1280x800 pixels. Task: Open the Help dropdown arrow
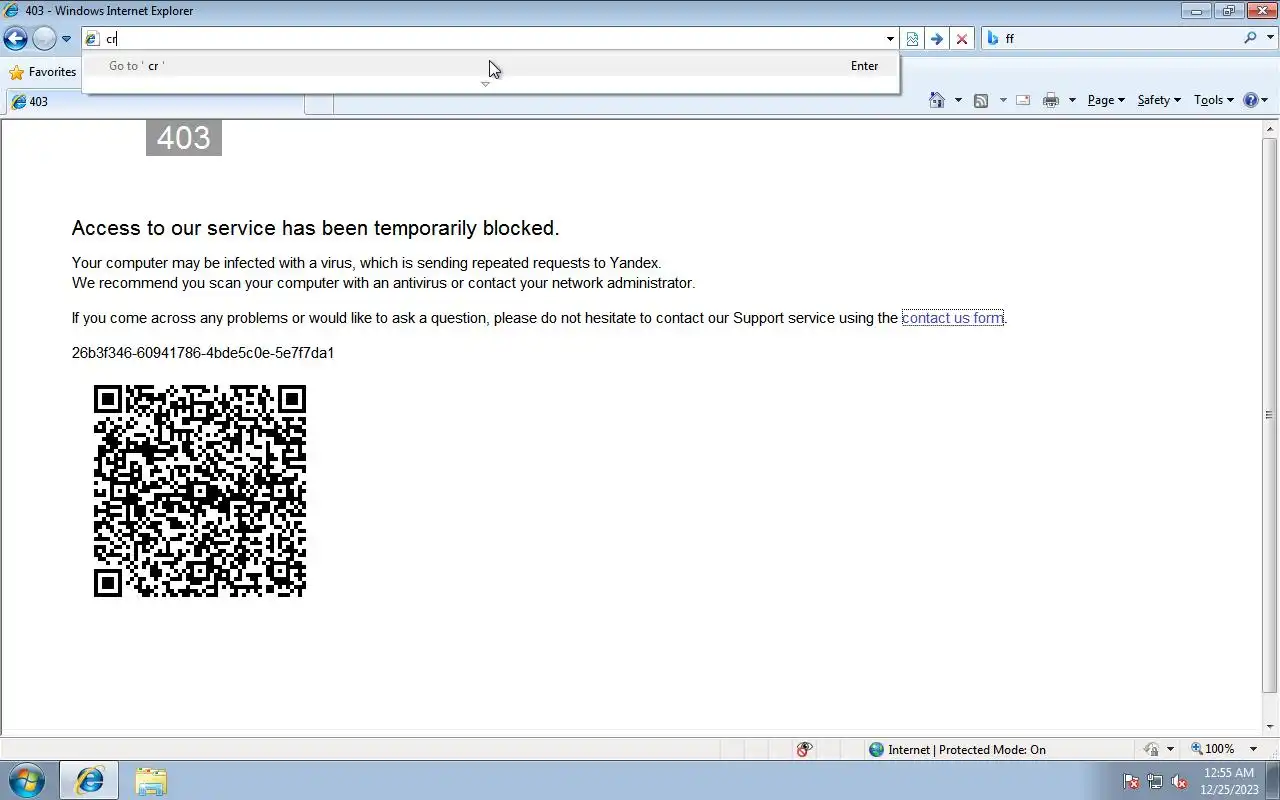[x=1265, y=100]
